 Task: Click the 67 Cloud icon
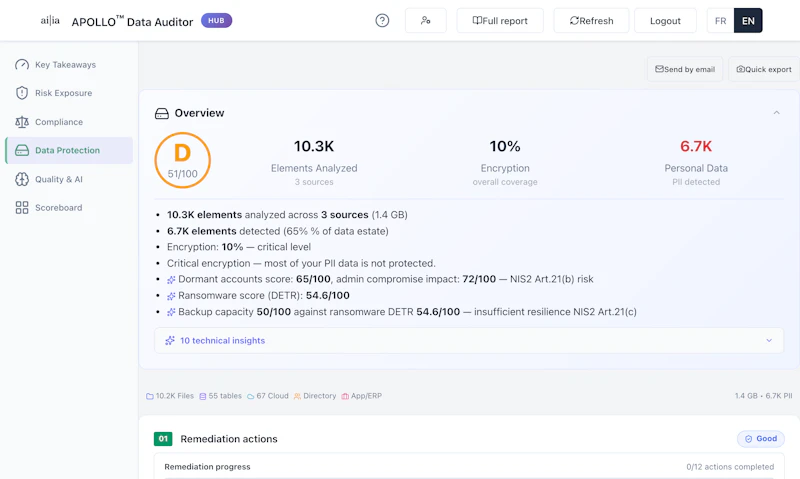click(x=251, y=396)
